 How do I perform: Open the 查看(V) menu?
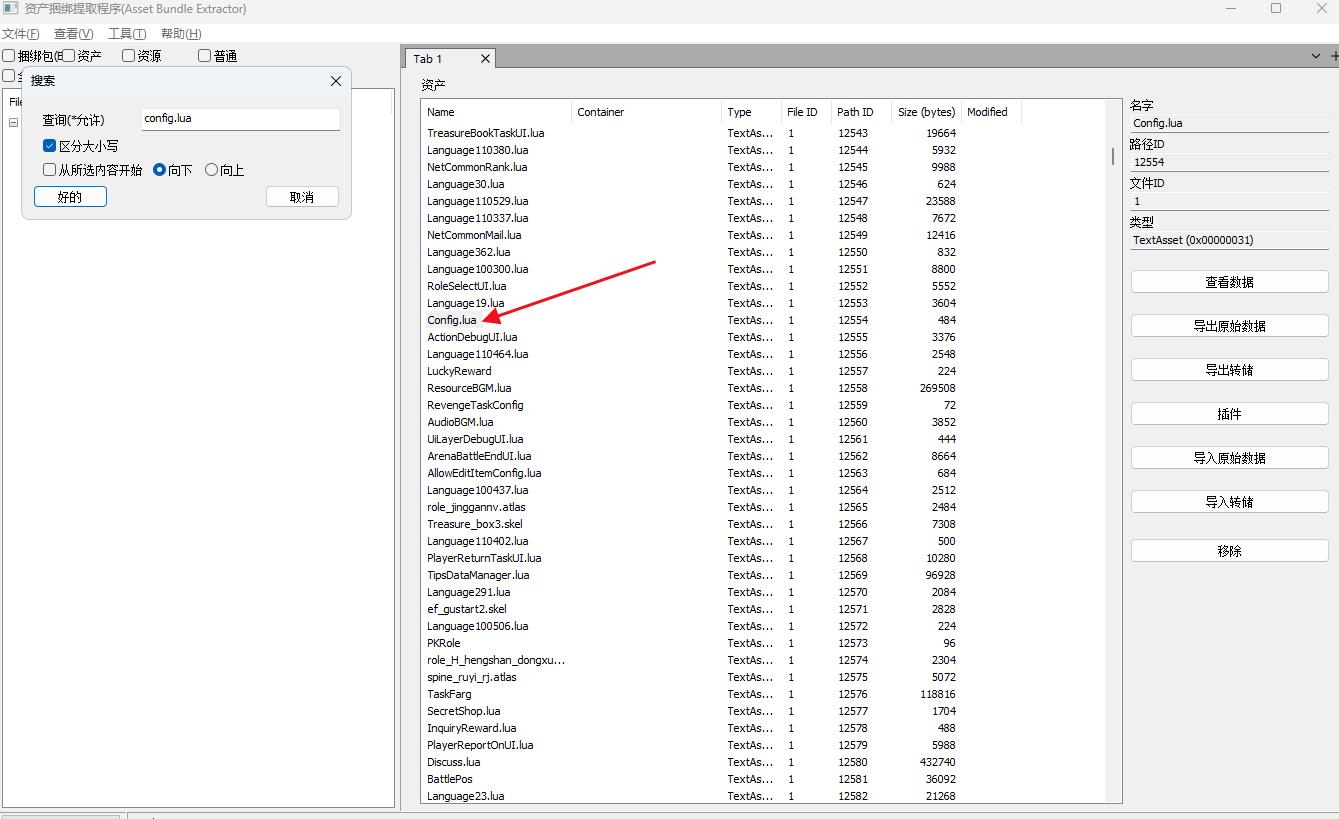coord(73,34)
